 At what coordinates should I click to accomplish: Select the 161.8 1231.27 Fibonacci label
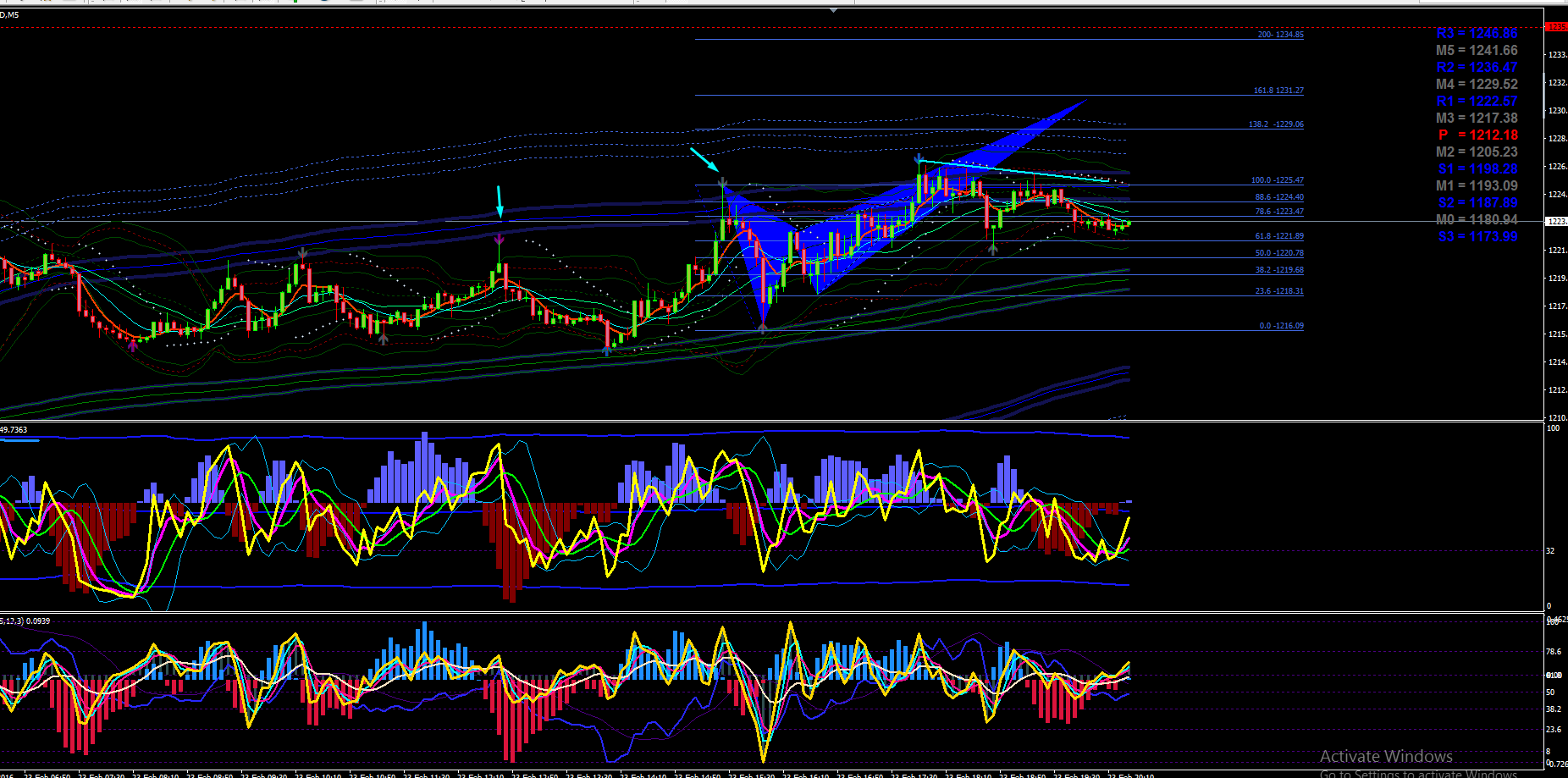coord(1278,91)
